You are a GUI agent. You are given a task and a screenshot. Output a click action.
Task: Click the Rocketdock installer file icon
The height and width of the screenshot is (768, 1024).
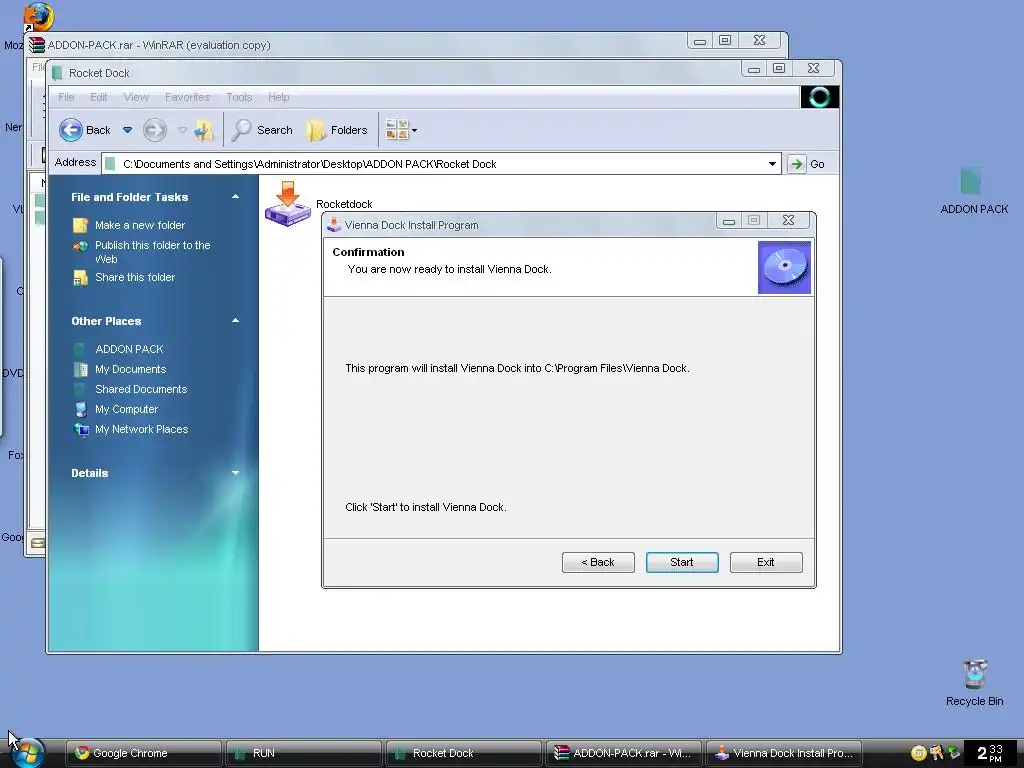point(287,204)
